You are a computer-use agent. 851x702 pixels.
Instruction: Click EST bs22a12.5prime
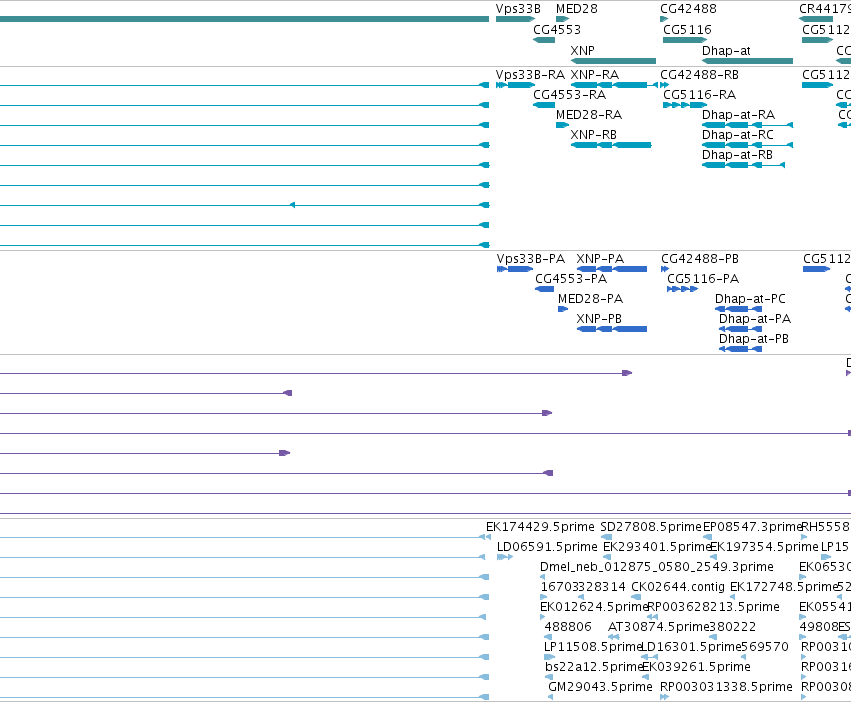(594, 667)
